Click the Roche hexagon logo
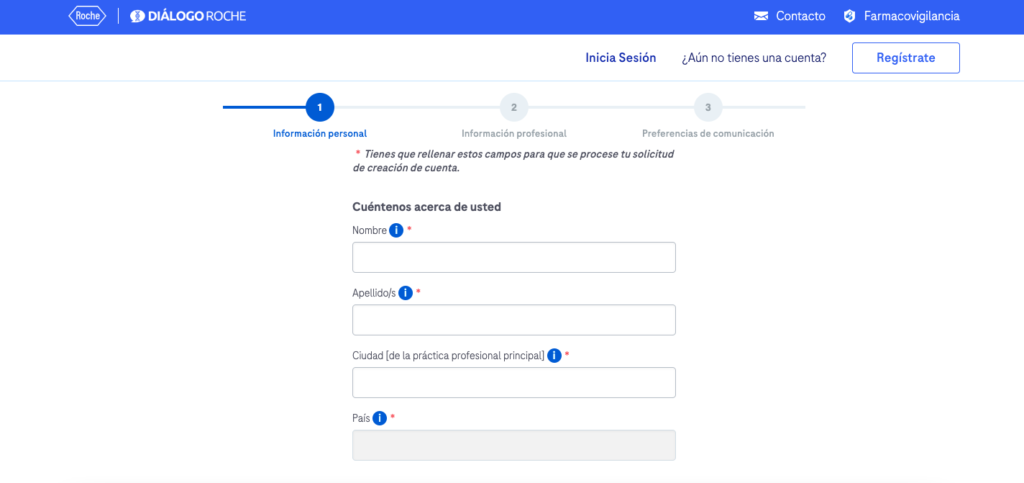 pos(86,16)
